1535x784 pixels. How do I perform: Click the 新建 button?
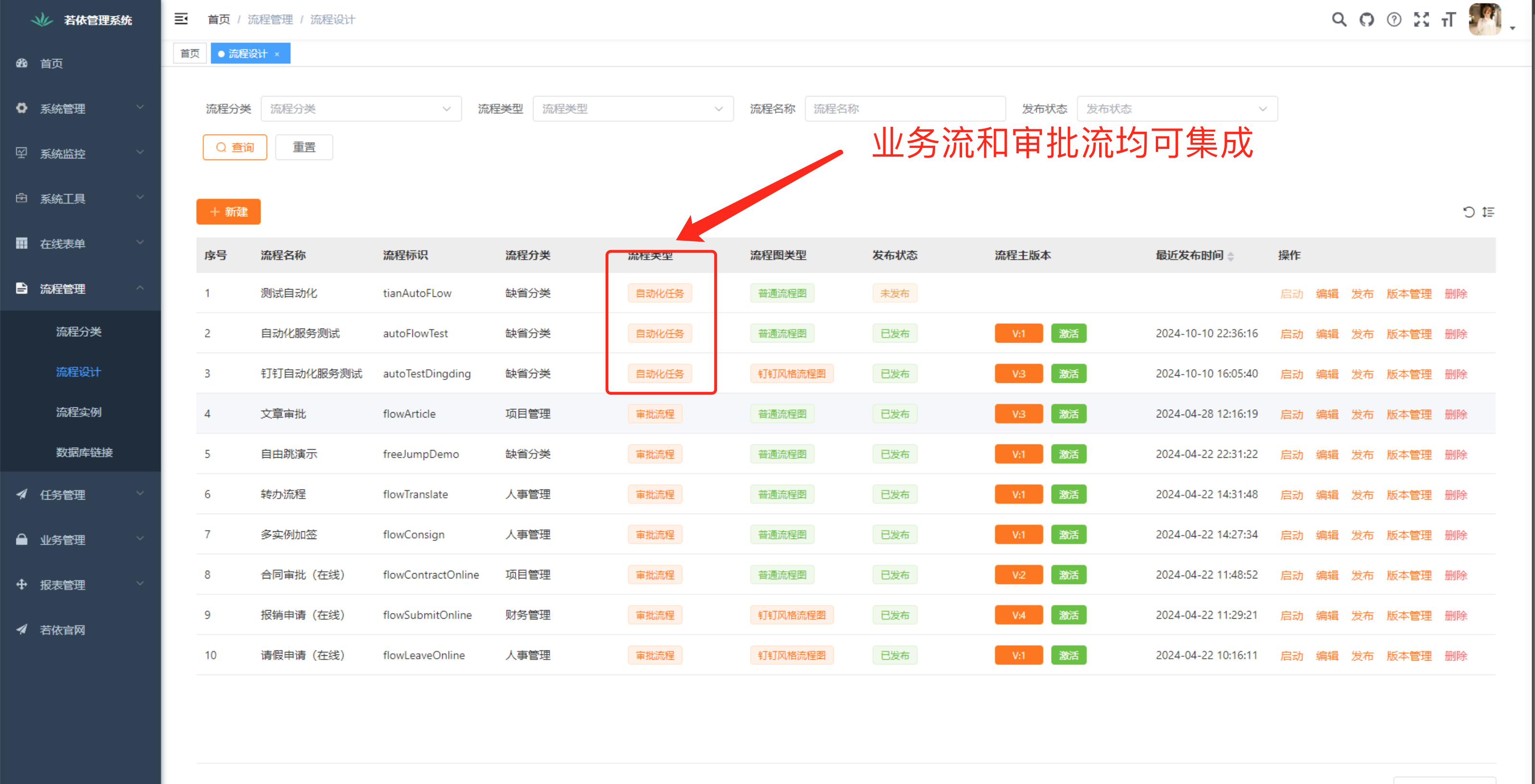[228, 212]
